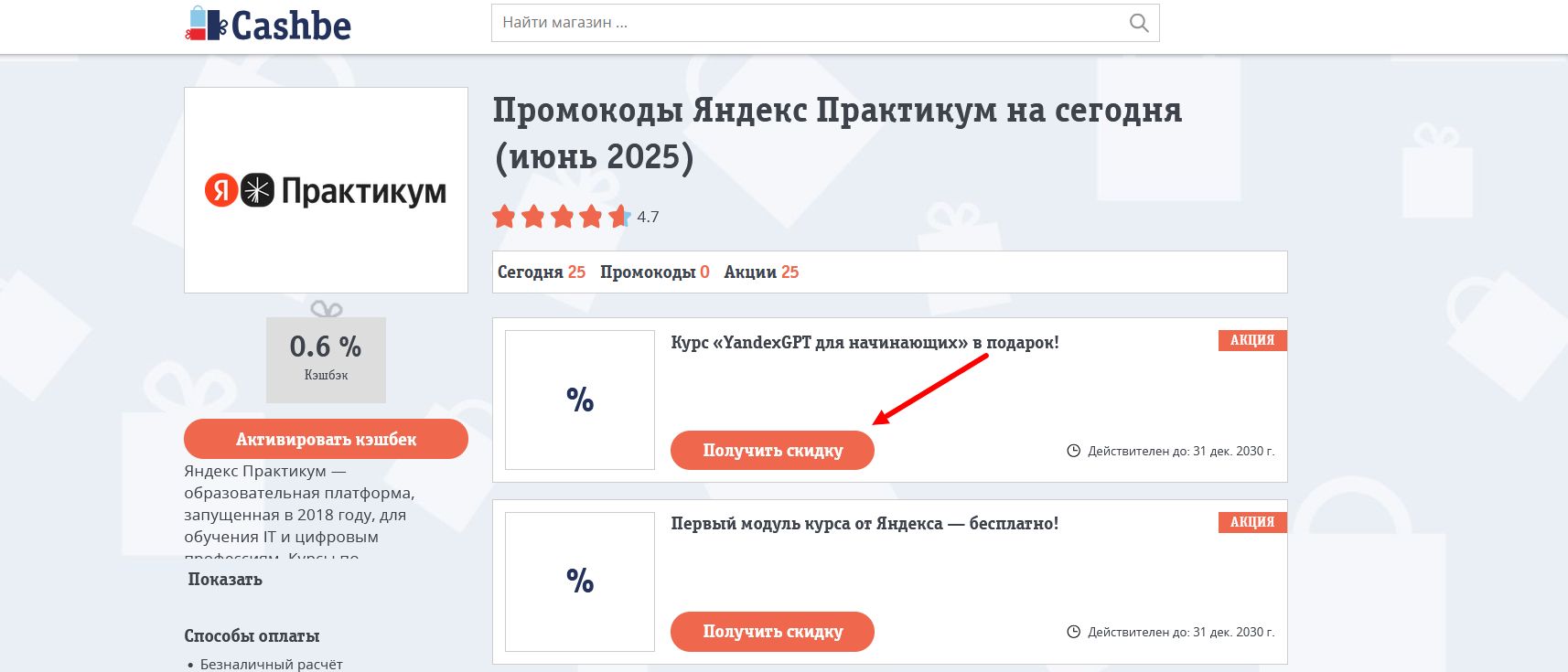Open offer title "Курс «YandexGPT для начинающих» в подарок!"
This screenshot has width=1568, height=672.
point(865,343)
